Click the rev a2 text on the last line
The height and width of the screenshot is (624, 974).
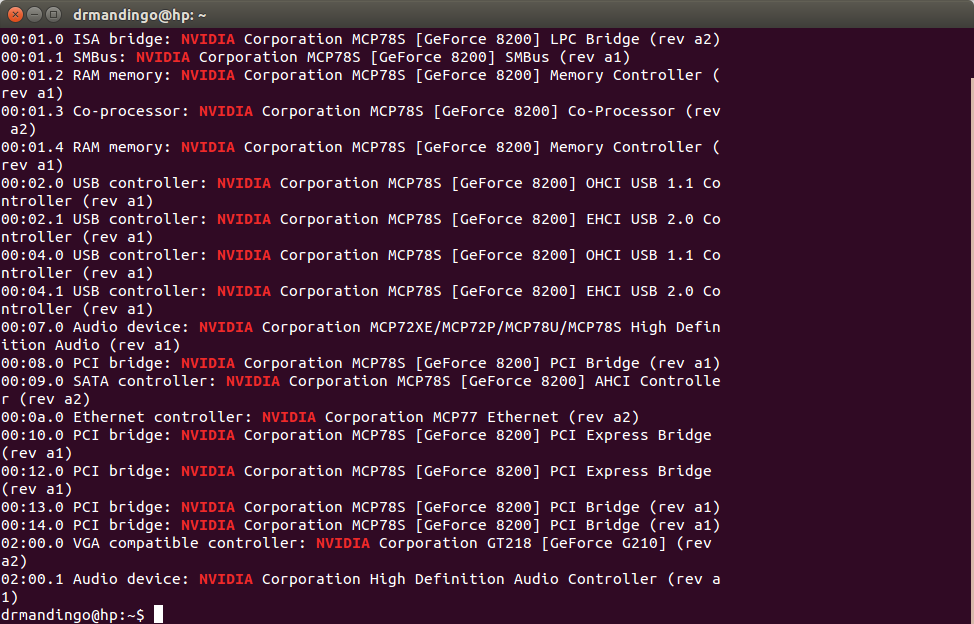20,560
